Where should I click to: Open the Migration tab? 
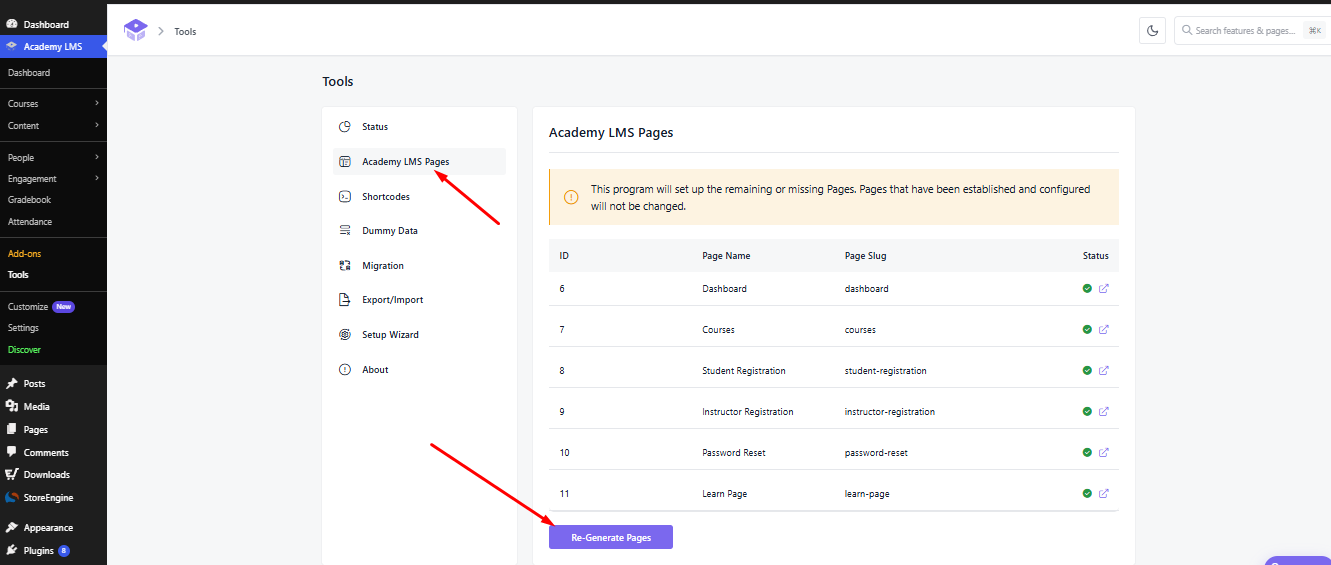click(x=419, y=266)
